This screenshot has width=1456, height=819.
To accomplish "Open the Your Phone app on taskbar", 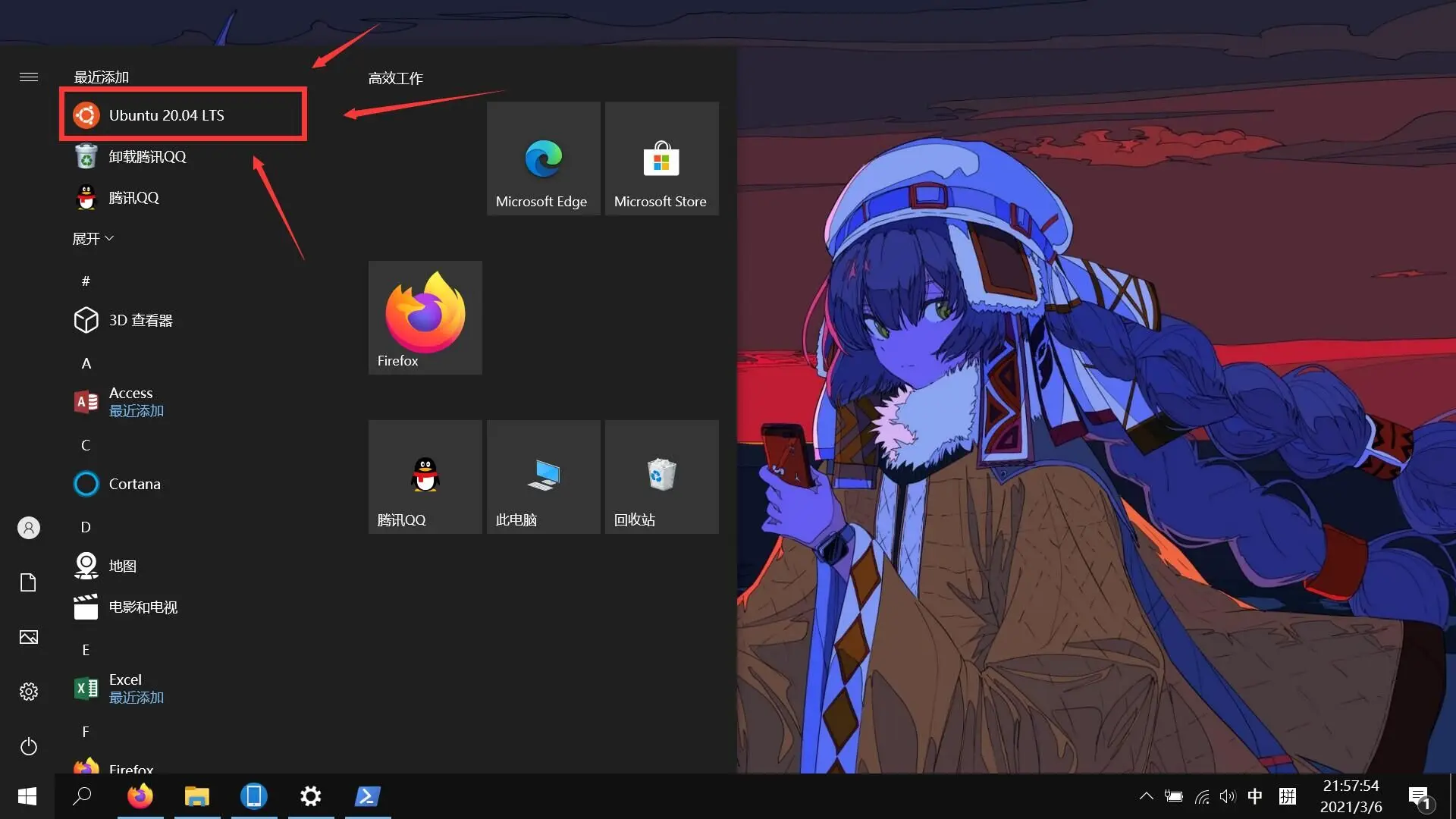I will 254,796.
